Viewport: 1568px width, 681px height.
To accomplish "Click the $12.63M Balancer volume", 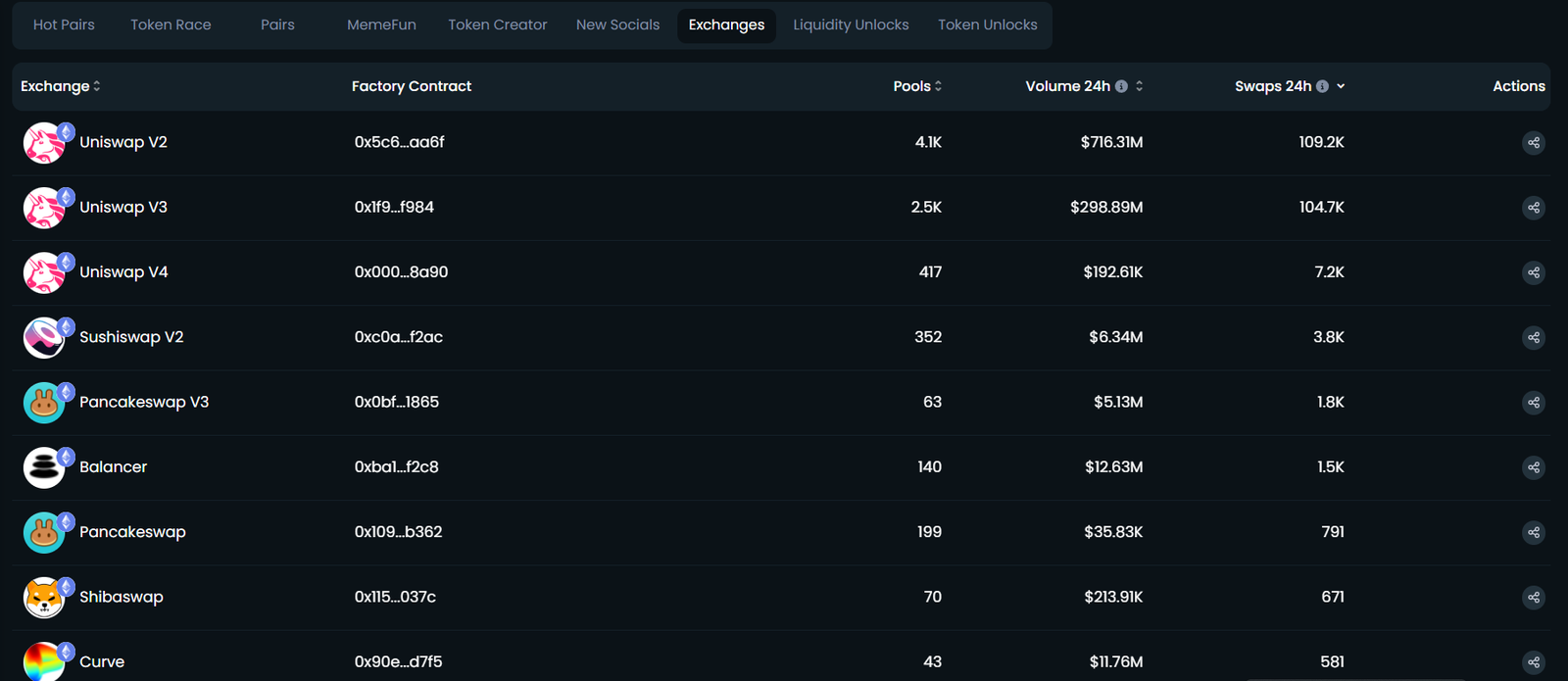I will (x=1113, y=467).
